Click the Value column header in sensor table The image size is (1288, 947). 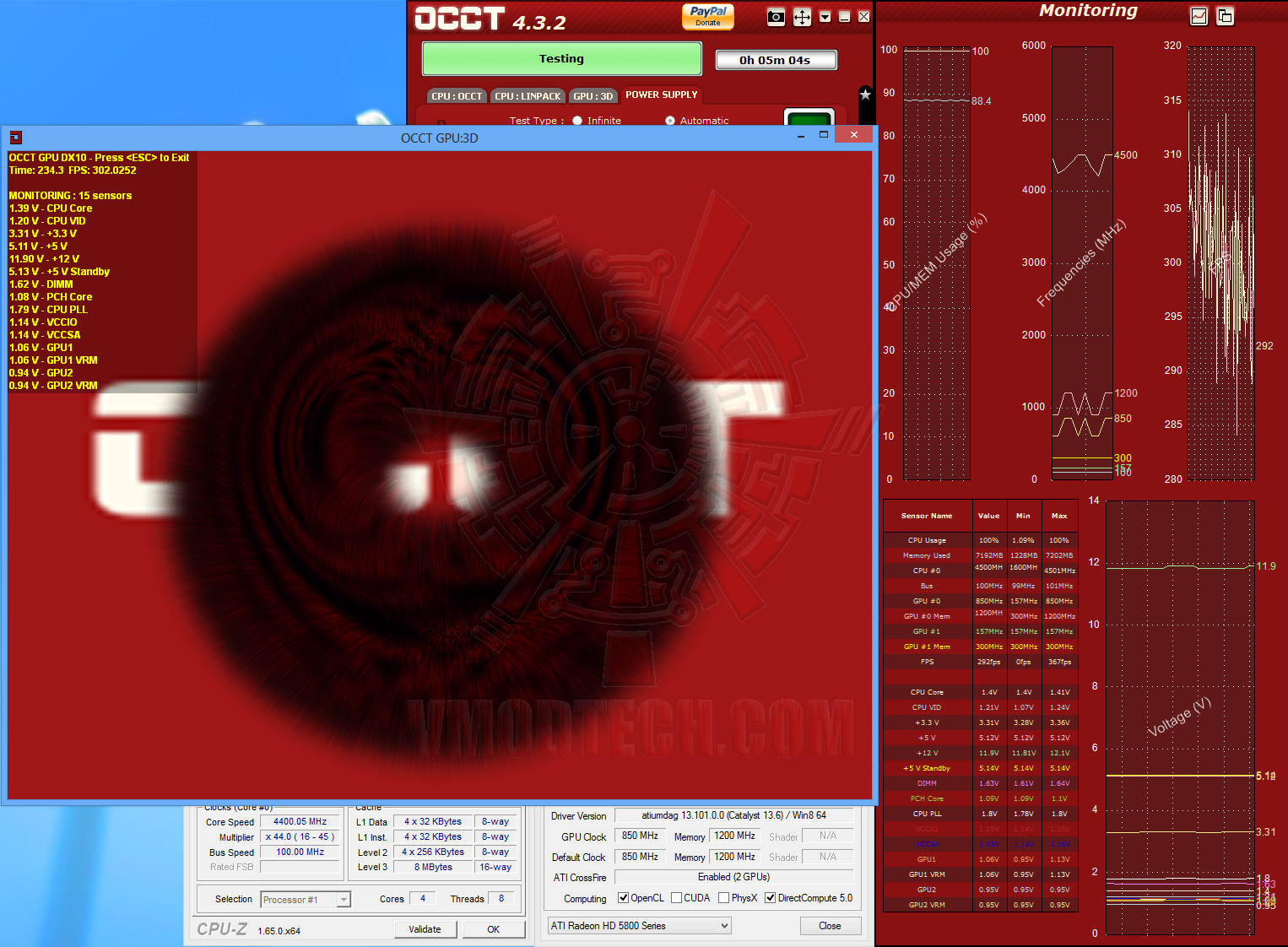coord(988,516)
